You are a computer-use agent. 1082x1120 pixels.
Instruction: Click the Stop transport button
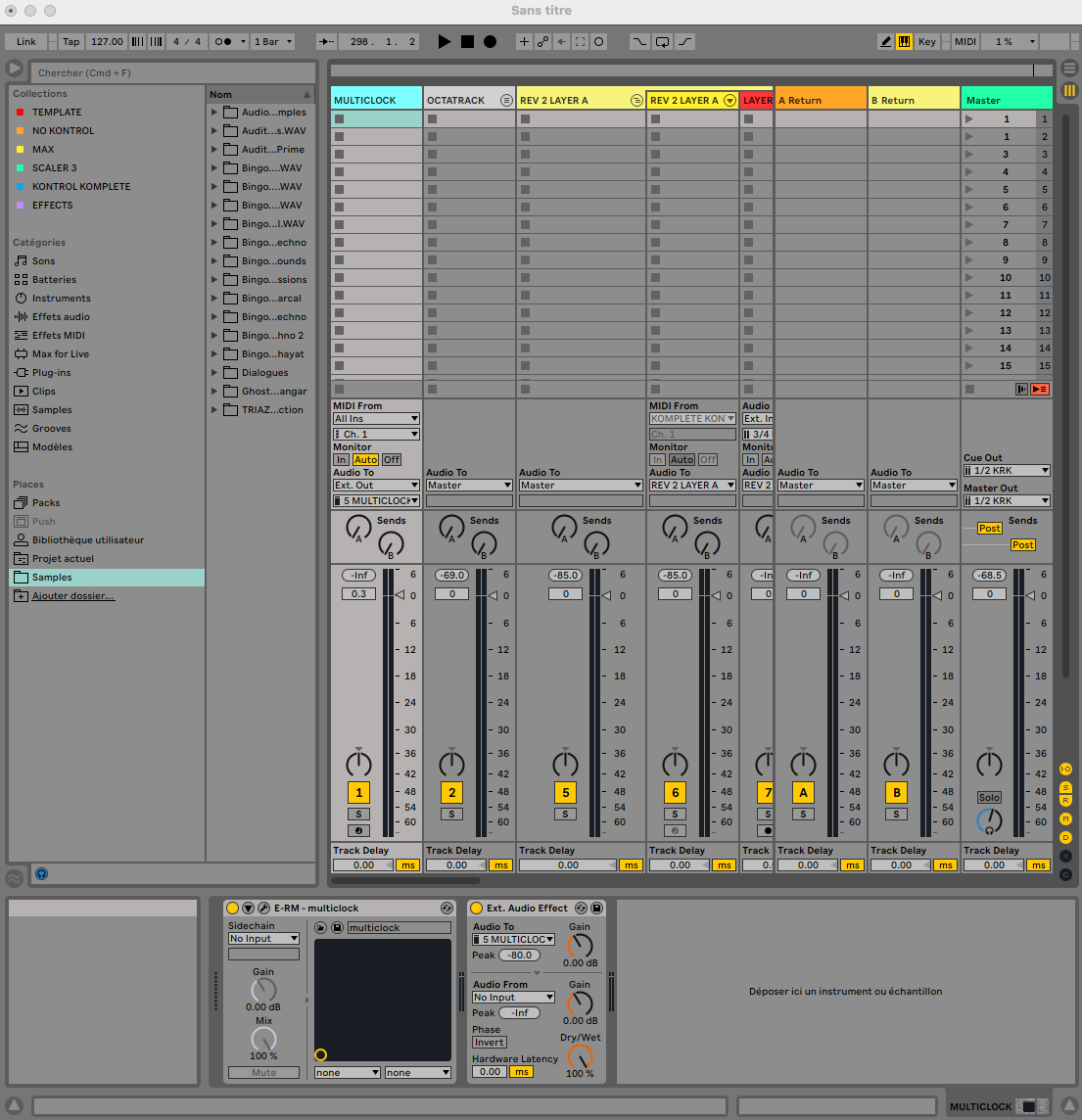click(x=467, y=41)
